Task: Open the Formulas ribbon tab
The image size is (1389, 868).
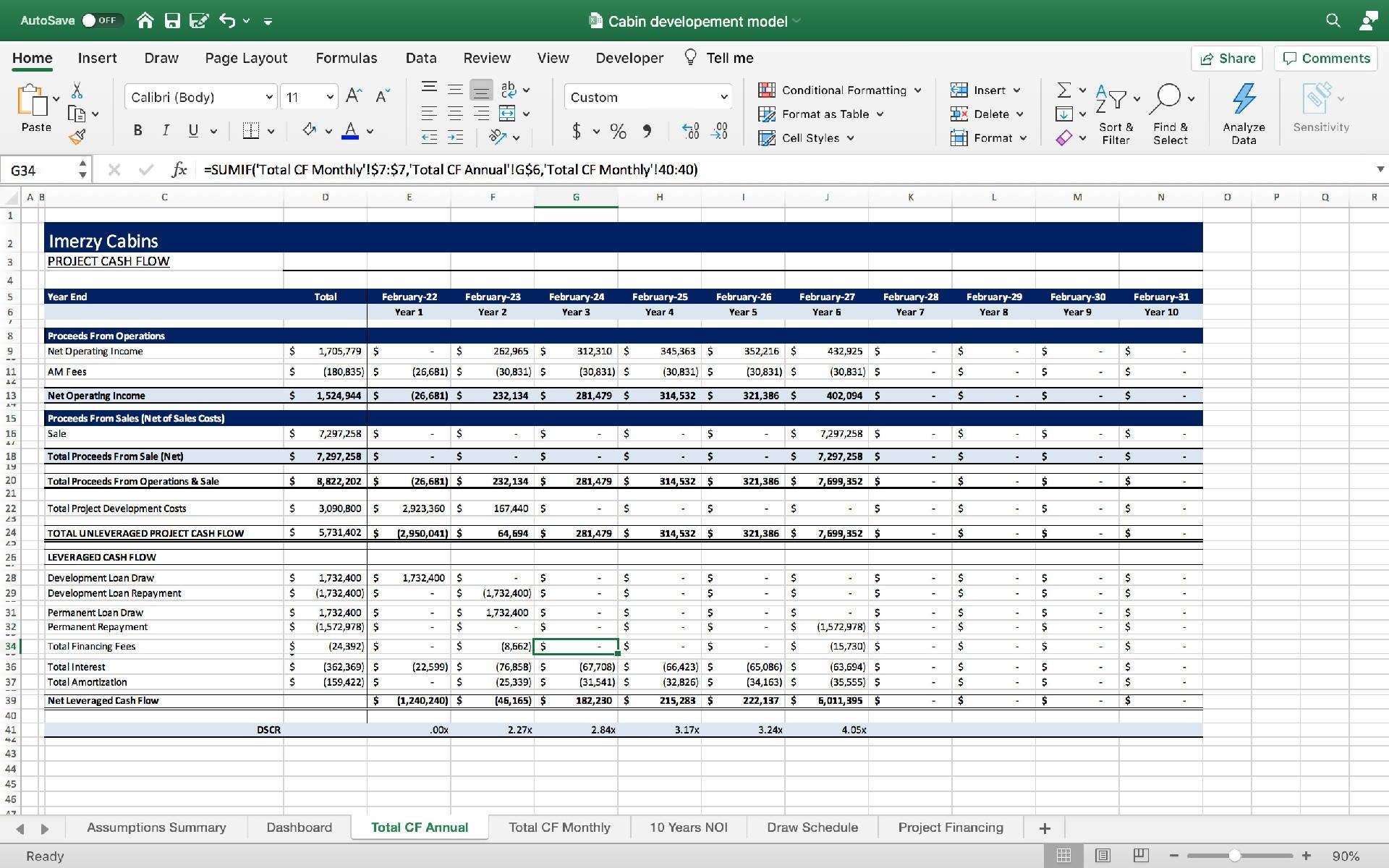Action: point(346,58)
